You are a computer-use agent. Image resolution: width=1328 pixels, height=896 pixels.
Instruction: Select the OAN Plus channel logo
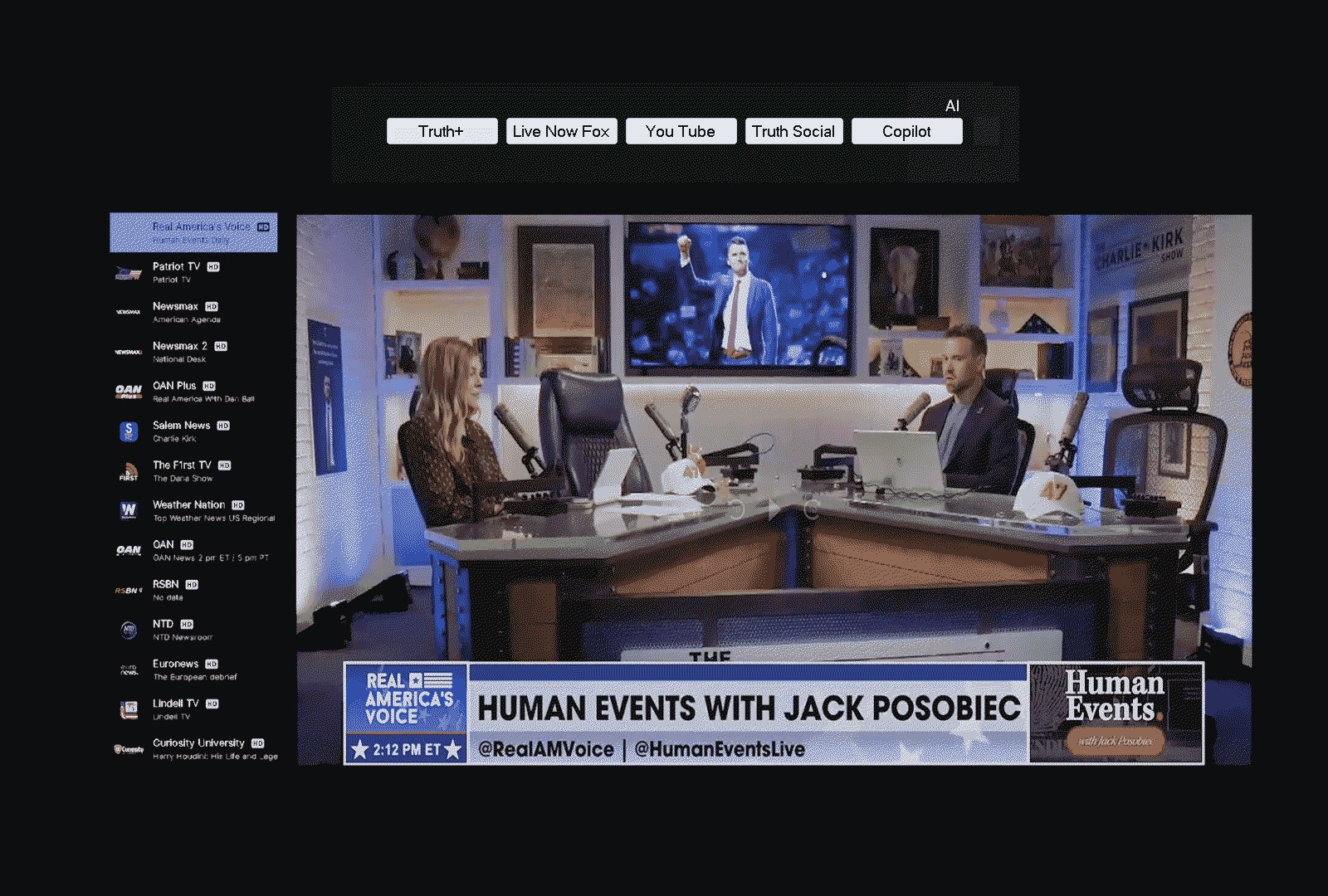coord(127,391)
